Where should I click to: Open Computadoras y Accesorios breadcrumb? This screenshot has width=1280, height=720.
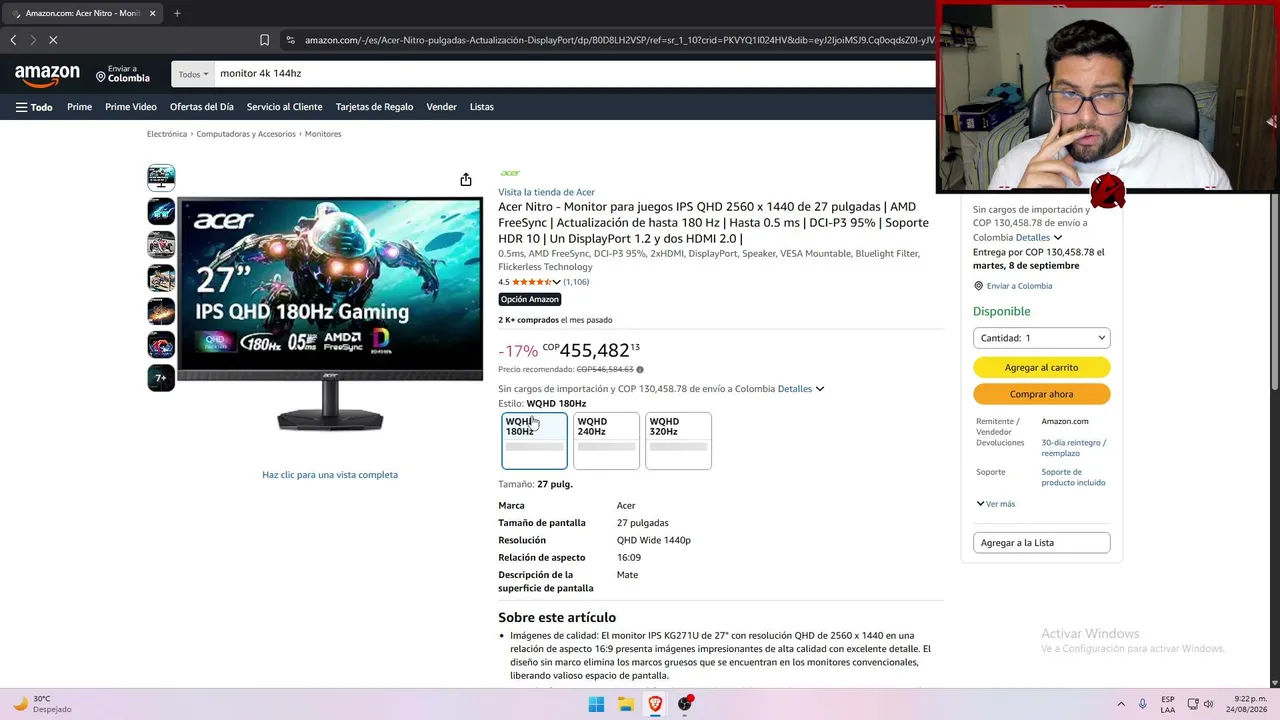click(246, 134)
